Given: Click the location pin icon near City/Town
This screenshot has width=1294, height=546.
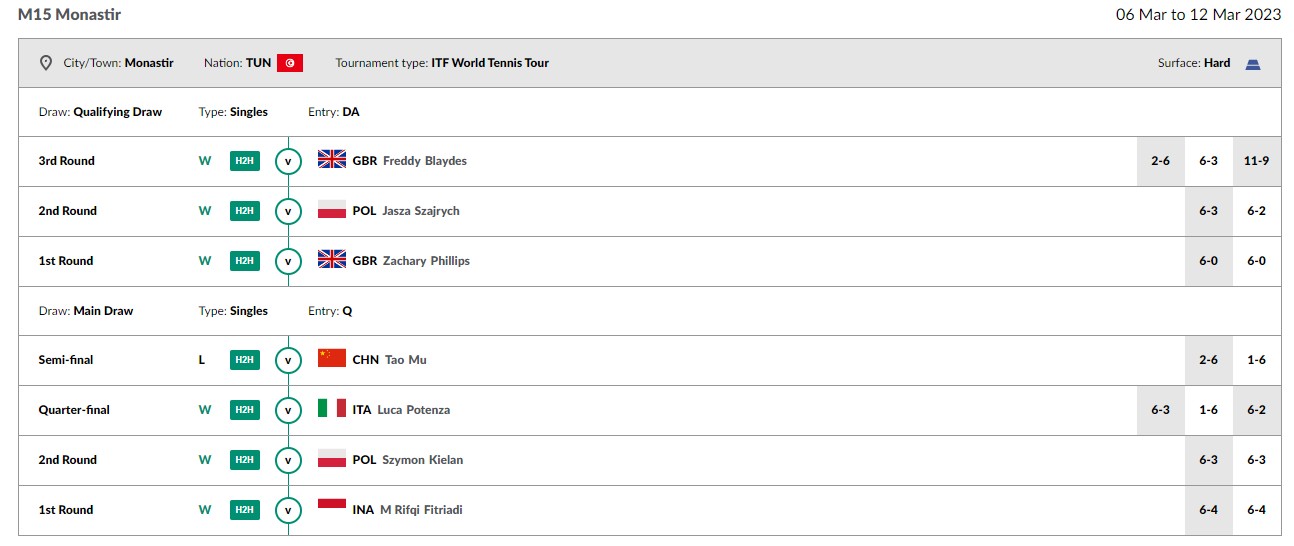Looking at the screenshot, I should click(46, 63).
